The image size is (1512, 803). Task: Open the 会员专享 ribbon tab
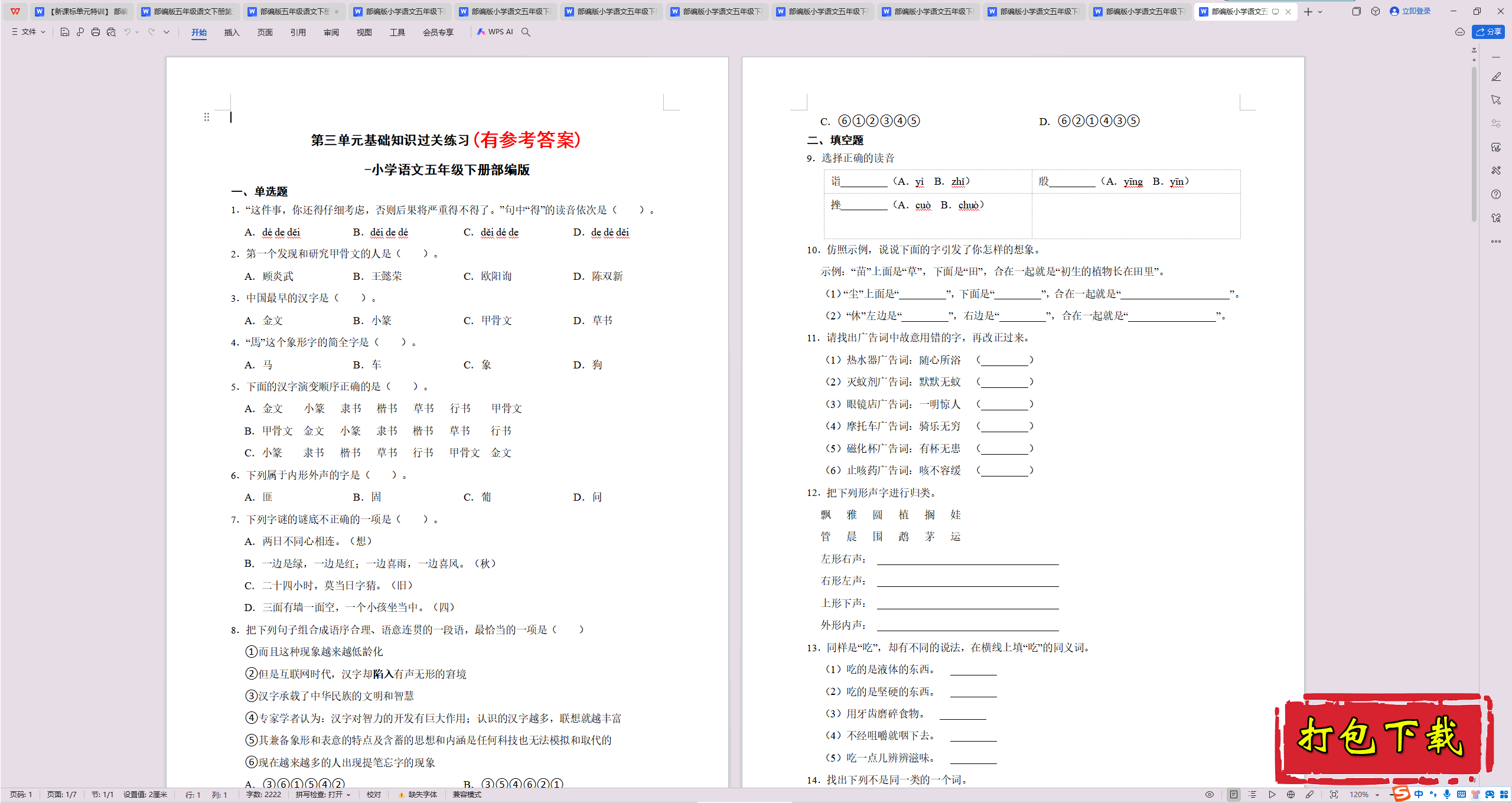tap(438, 32)
